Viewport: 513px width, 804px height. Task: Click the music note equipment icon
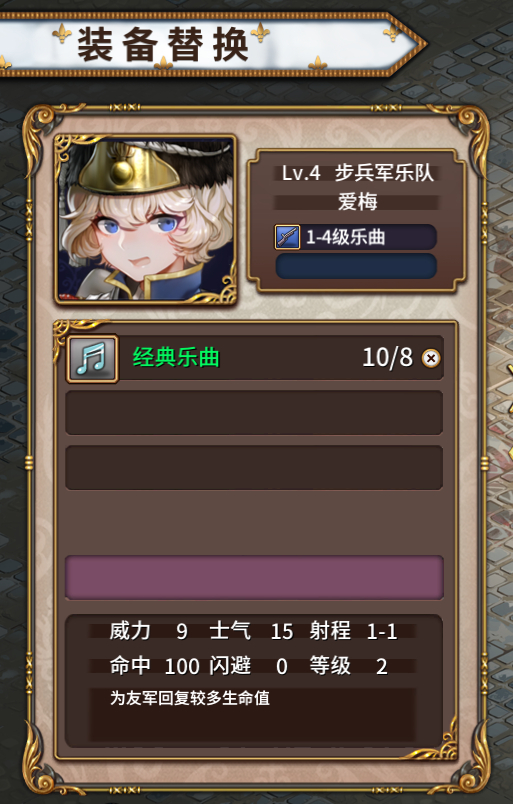tap(92, 359)
